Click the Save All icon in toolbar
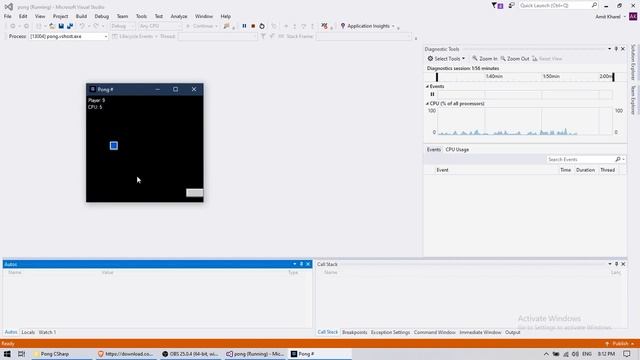This screenshot has height=360, width=640. click(70, 26)
